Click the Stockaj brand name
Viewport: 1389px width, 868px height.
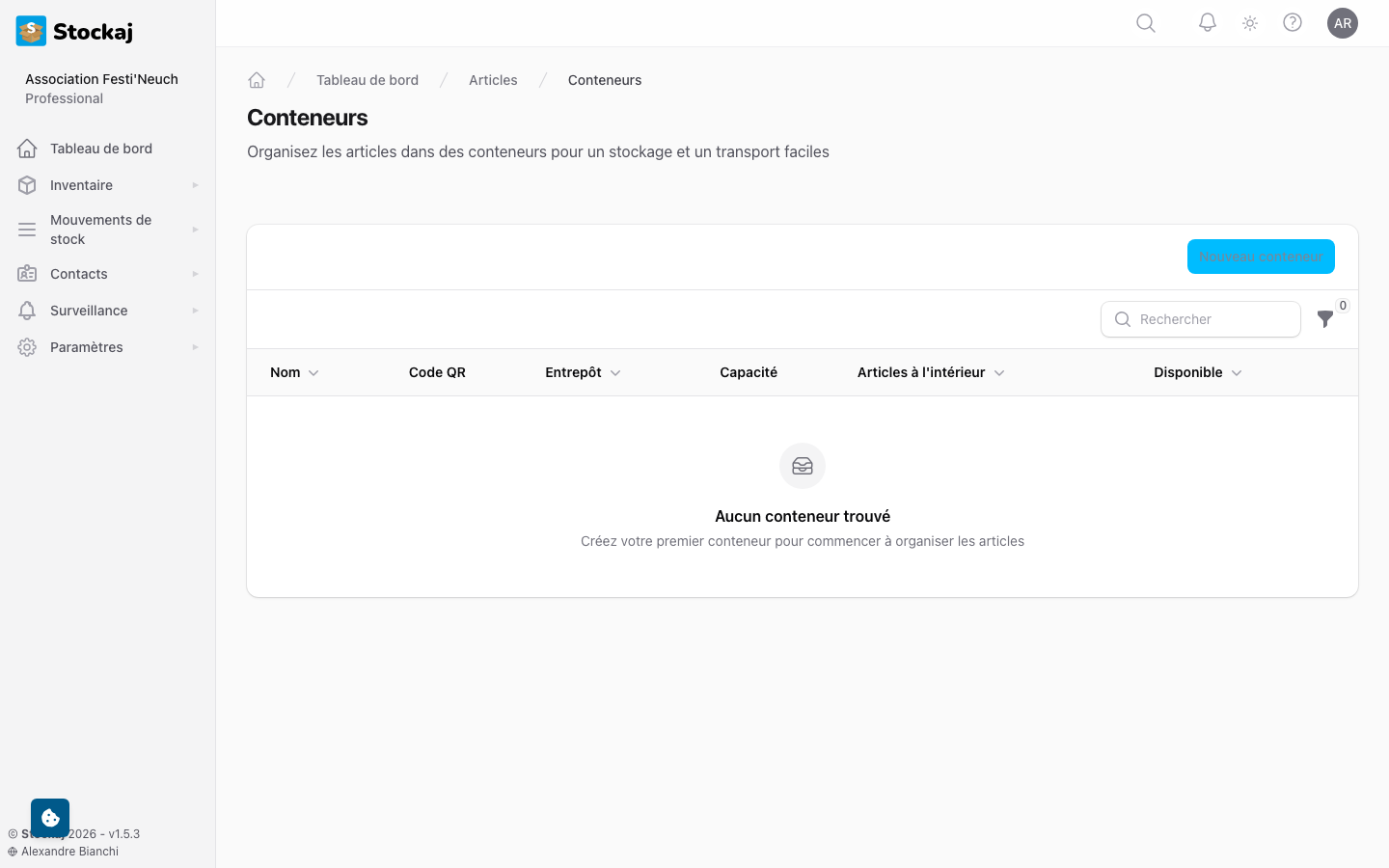coord(93,32)
